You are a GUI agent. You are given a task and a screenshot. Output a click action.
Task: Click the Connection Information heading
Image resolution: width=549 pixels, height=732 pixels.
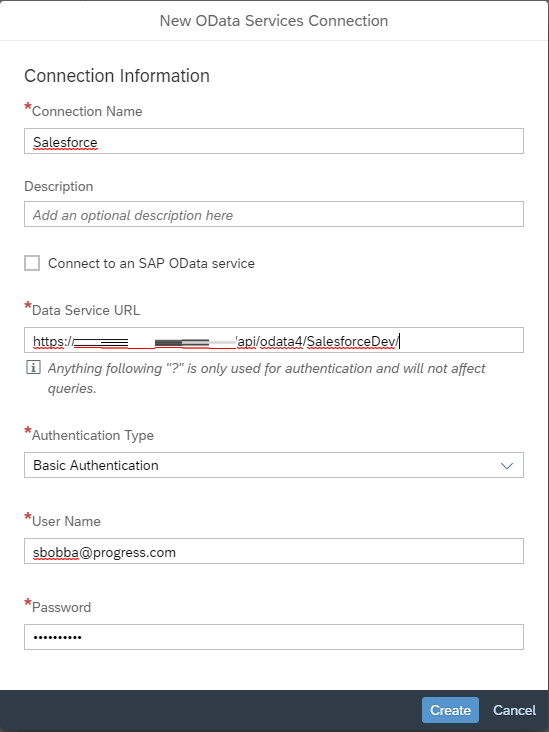[117, 76]
